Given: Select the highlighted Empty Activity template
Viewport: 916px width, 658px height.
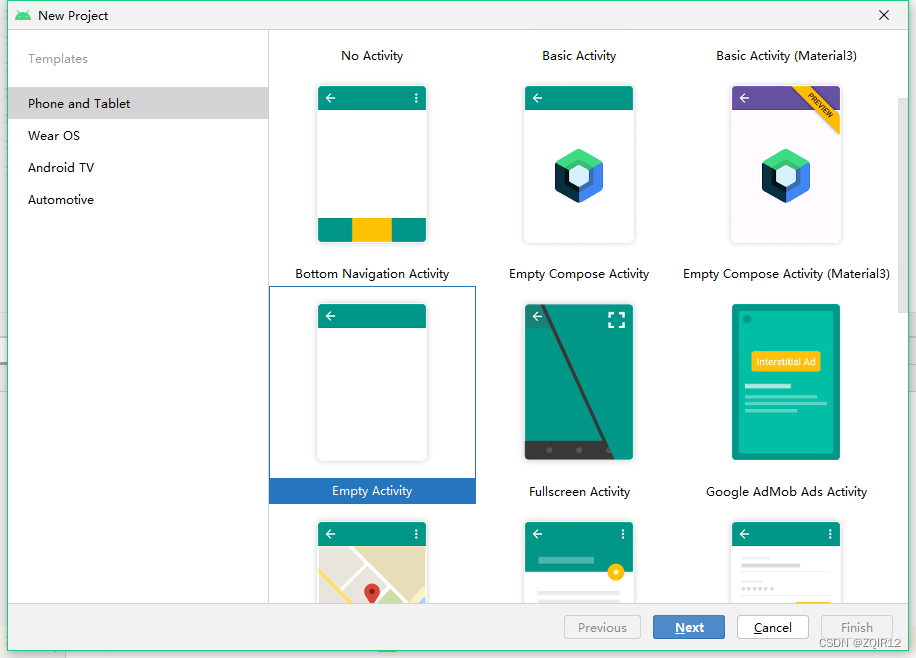Looking at the screenshot, I should pos(372,395).
